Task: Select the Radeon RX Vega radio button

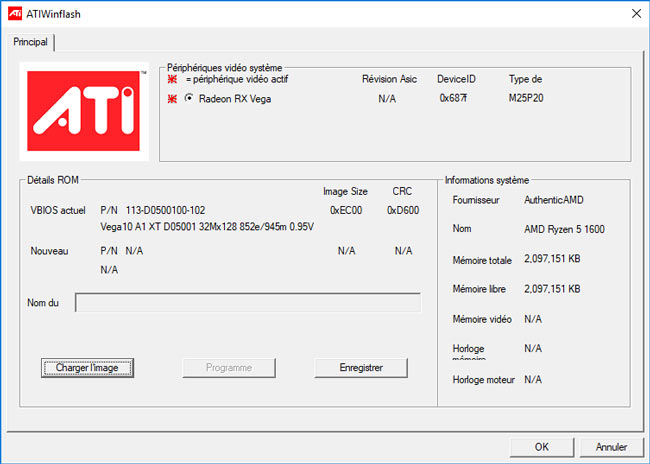Action: 190,98
